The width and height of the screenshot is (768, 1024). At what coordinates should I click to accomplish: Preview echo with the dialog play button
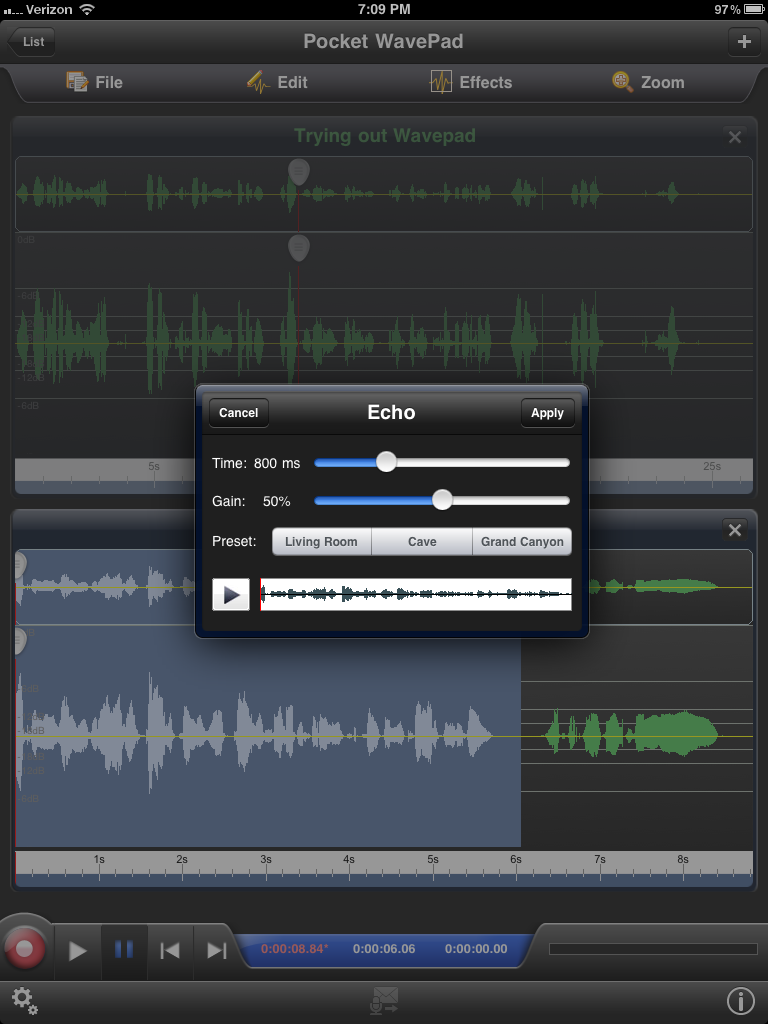(x=231, y=595)
